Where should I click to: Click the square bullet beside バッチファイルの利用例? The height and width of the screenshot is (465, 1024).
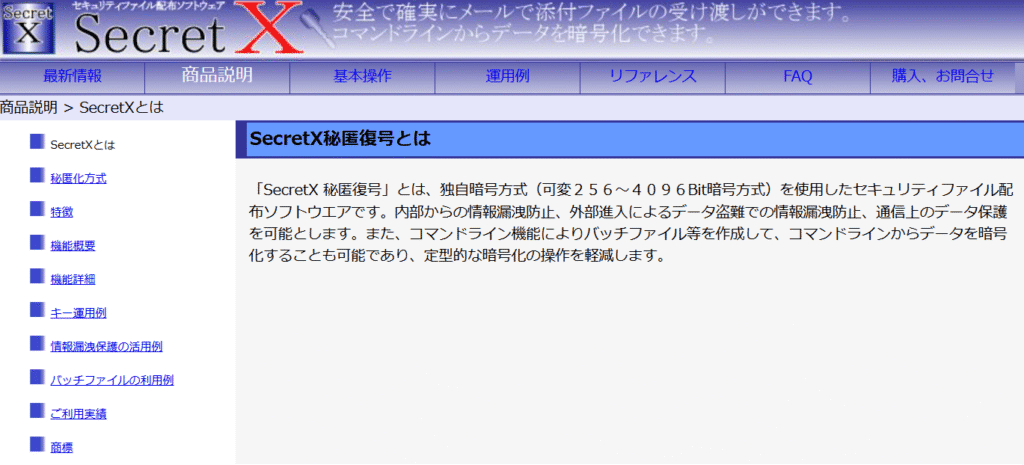[37, 377]
